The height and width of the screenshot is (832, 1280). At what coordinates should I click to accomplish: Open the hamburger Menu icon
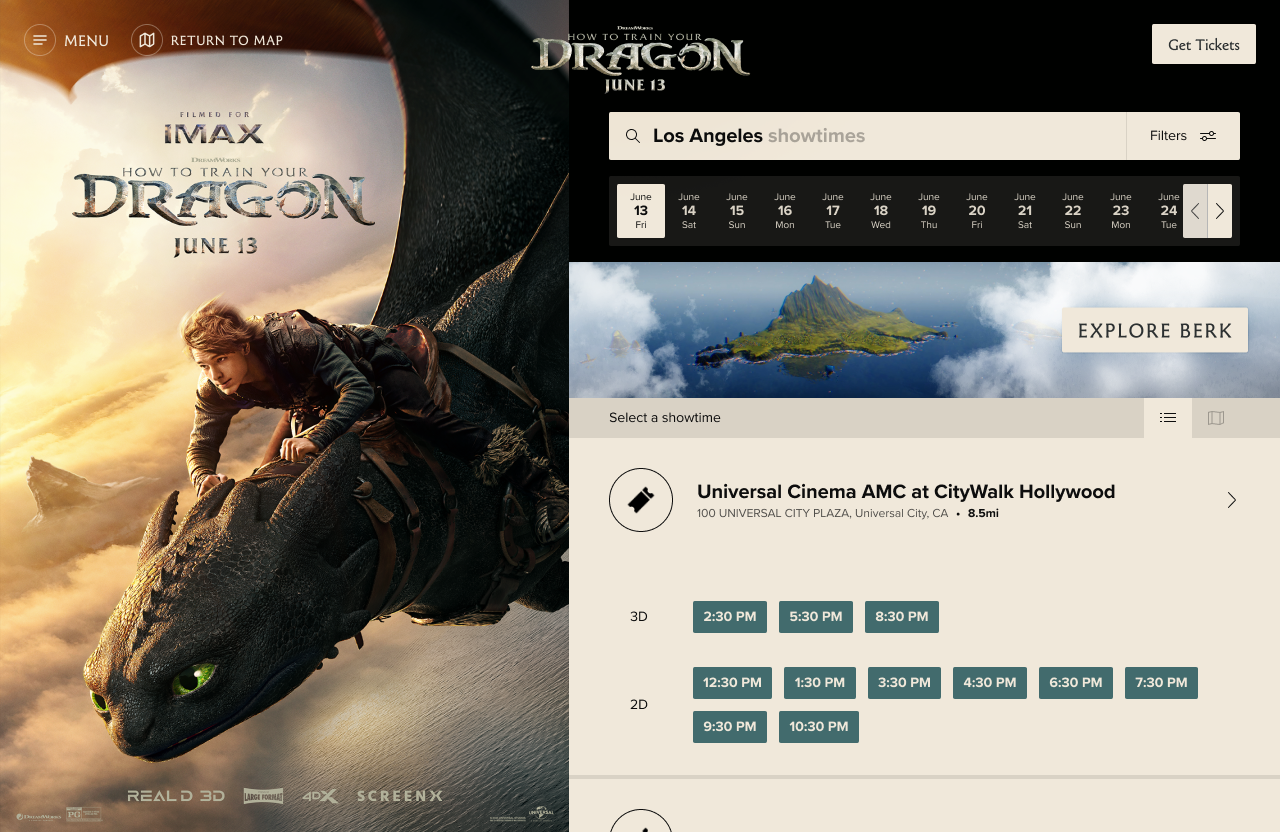(40, 40)
